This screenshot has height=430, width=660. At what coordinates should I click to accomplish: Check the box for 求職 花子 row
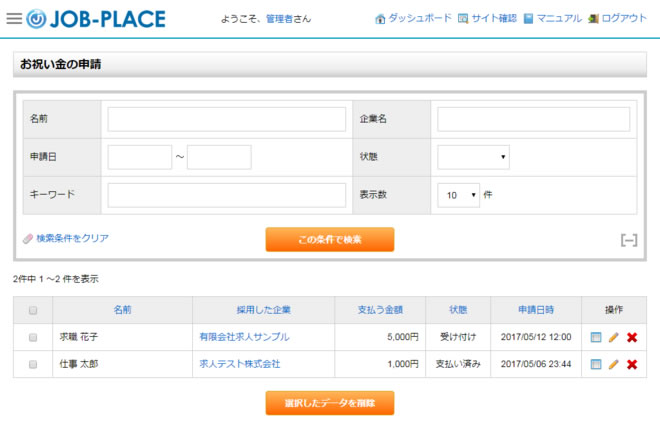(33, 337)
